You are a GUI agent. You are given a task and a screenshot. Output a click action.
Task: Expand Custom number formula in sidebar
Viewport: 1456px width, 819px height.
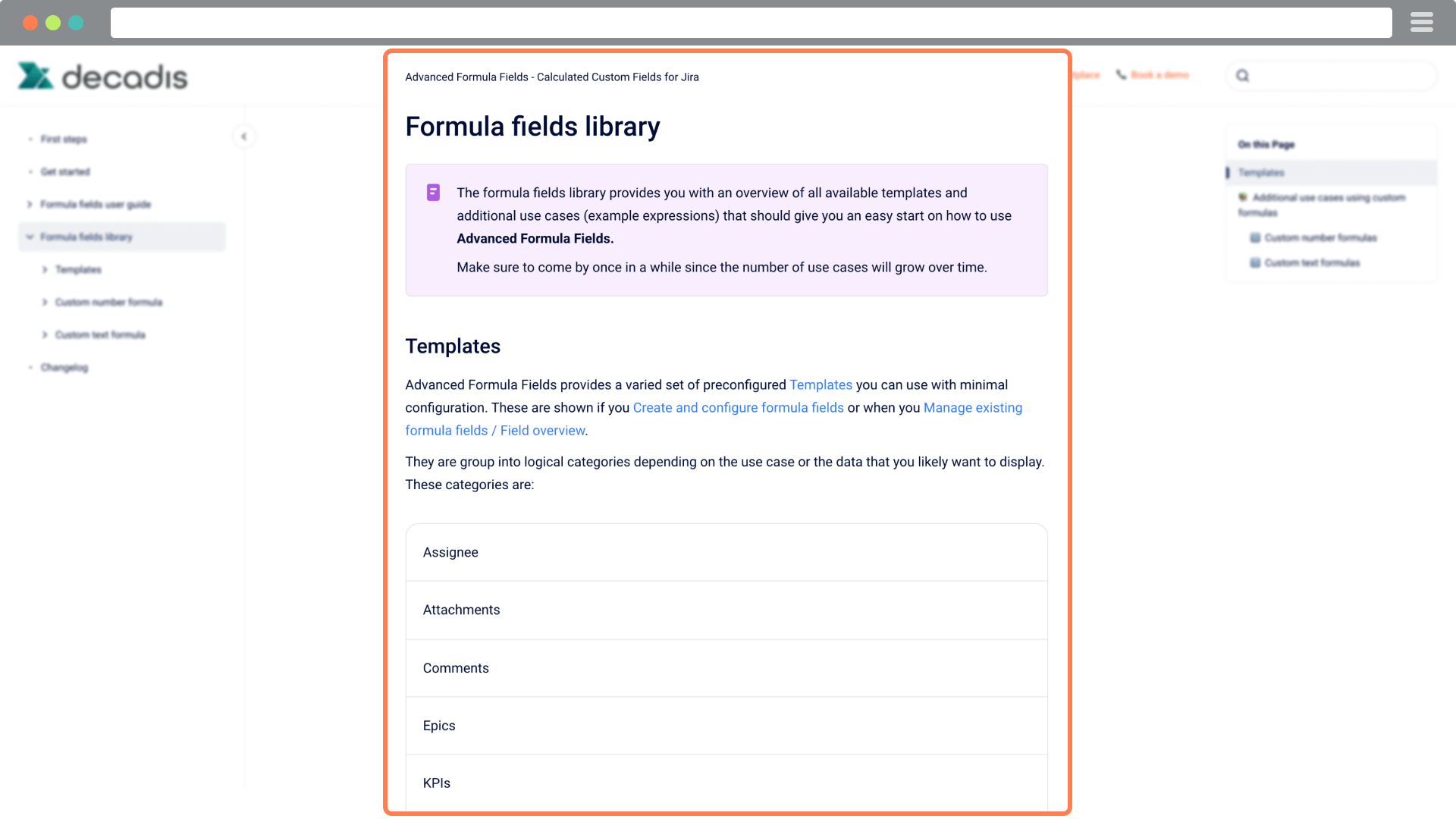pyautogui.click(x=45, y=303)
